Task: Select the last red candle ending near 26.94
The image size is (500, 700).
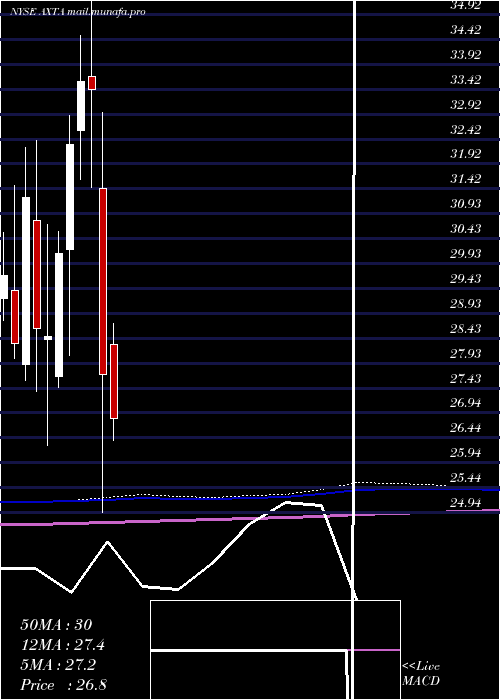Action: [x=114, y=381]
